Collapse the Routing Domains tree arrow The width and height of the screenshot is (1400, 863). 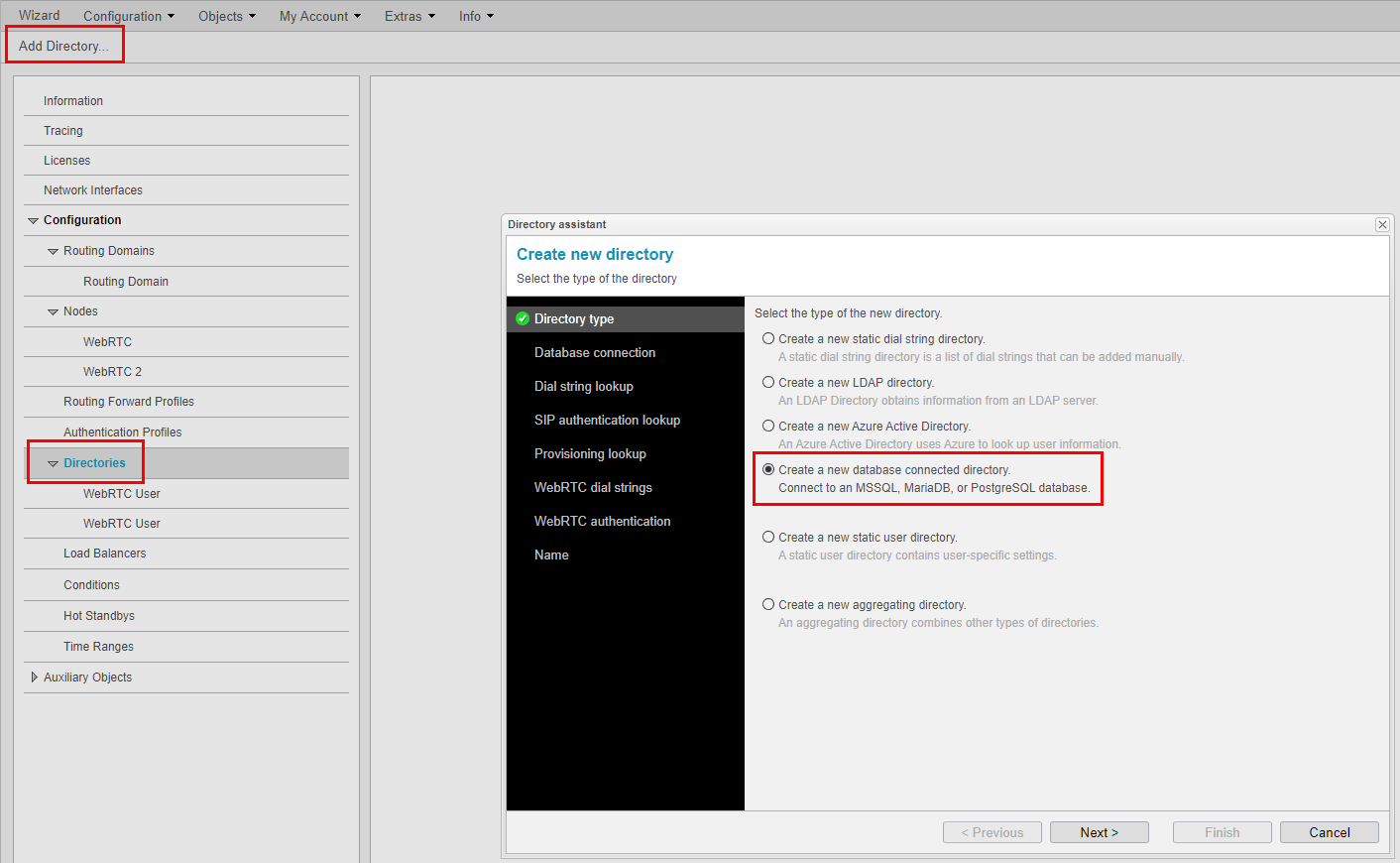pyautogui.click(x=54, y=251)
